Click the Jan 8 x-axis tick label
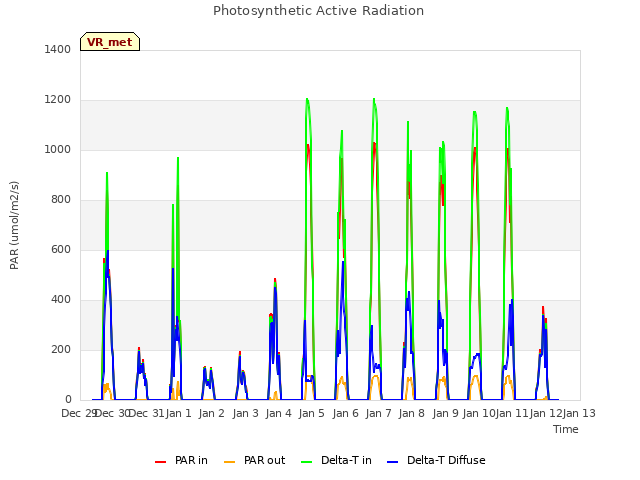The image size is (640, 480). coord(412,413)
